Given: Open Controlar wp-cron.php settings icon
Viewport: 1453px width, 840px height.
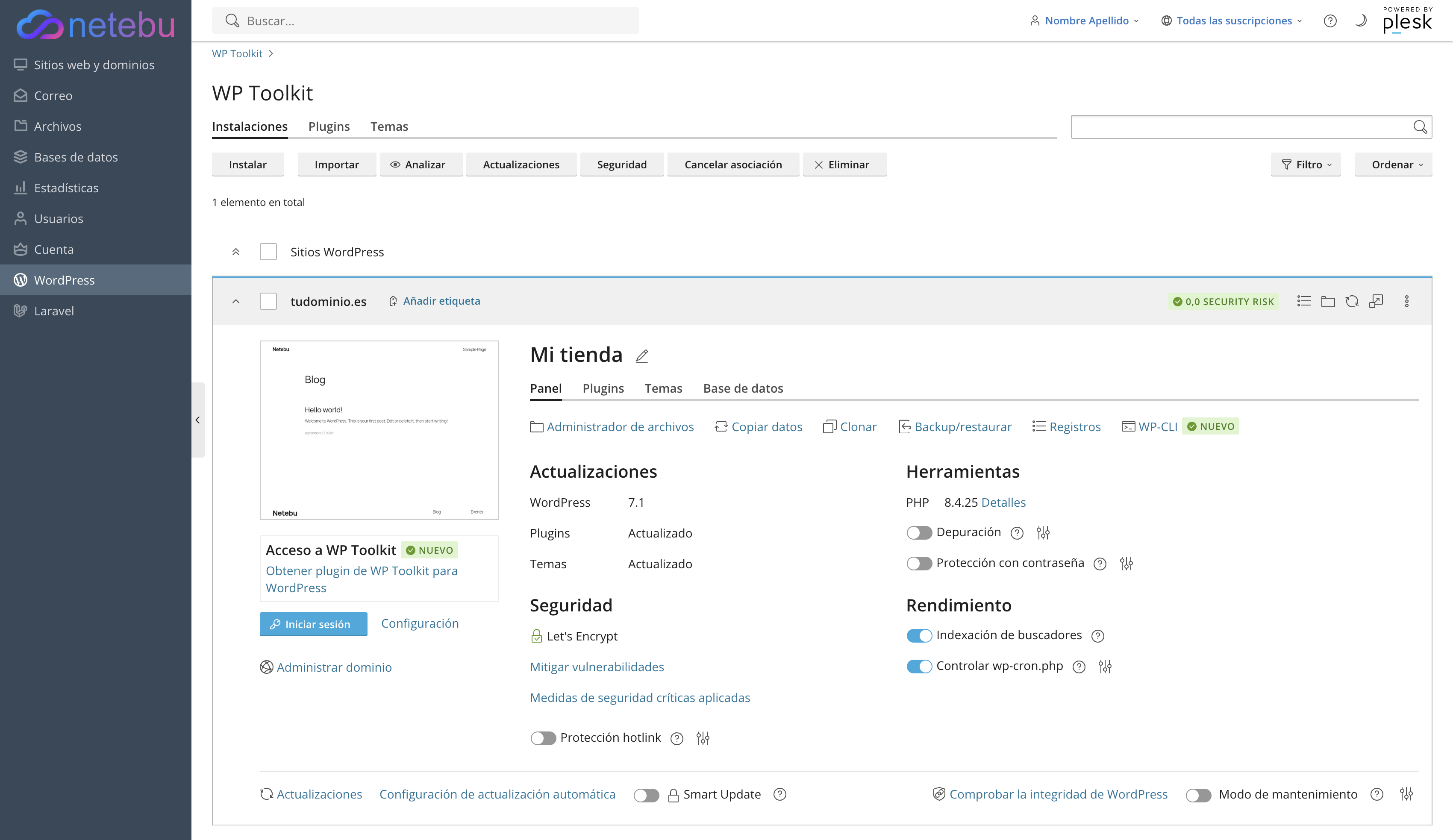Looking at the screenshot, I should [x=1105, y=667].
